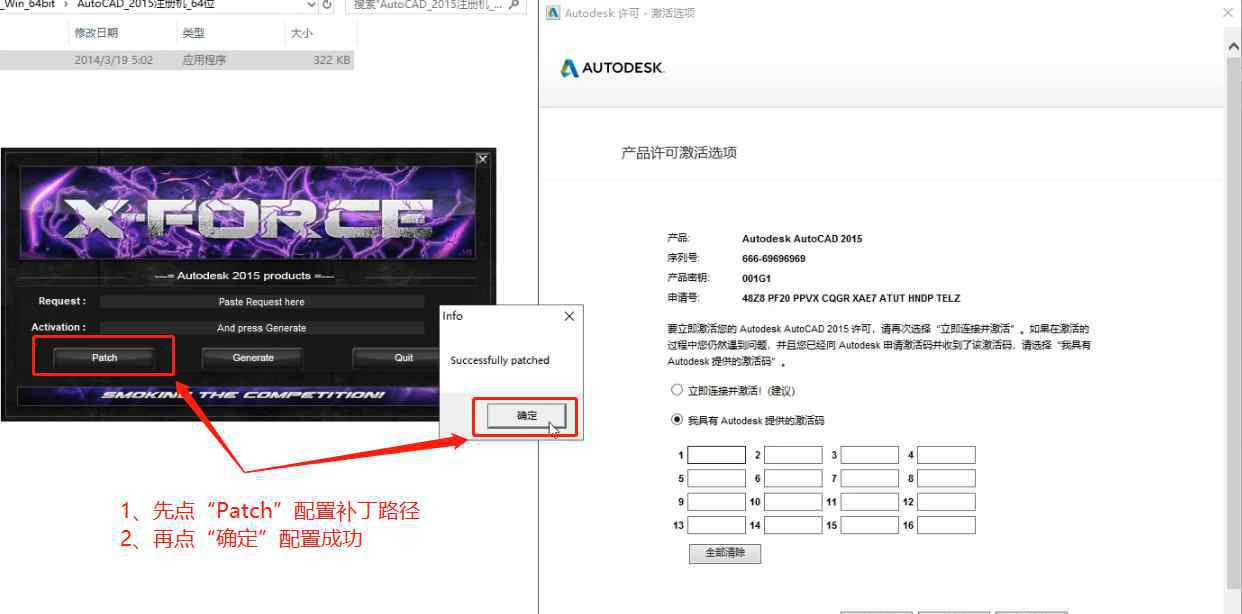Click the Explorer search box
1242x614 pixels.
tap(436, 5)
